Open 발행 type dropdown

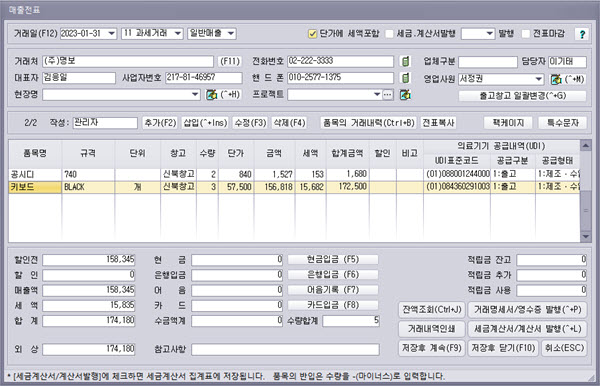point(489,34)
